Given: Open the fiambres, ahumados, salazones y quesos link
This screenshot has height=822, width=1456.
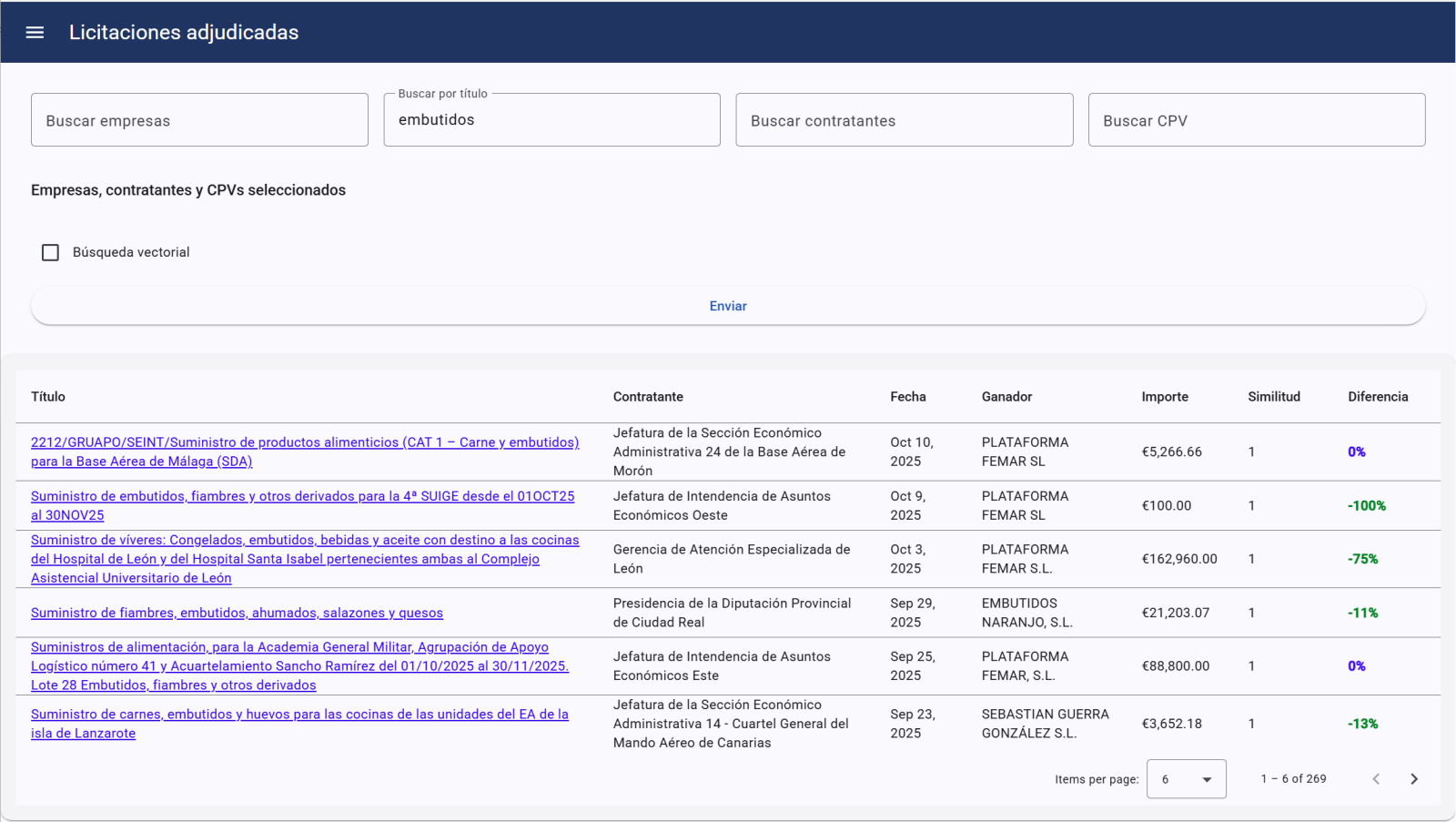Looking at the screenshot, I should coord(237,613).
